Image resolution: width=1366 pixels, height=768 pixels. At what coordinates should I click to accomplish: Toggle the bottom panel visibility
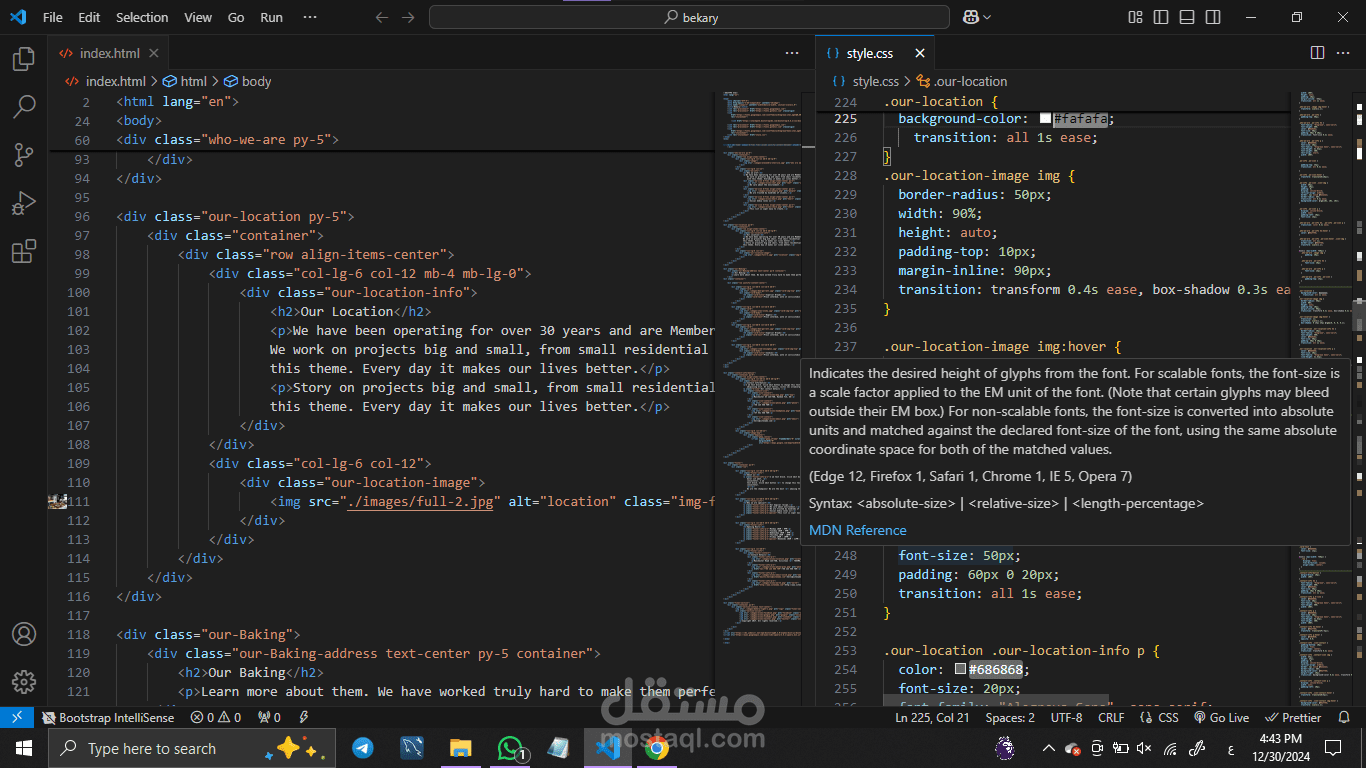[1187, 17]
